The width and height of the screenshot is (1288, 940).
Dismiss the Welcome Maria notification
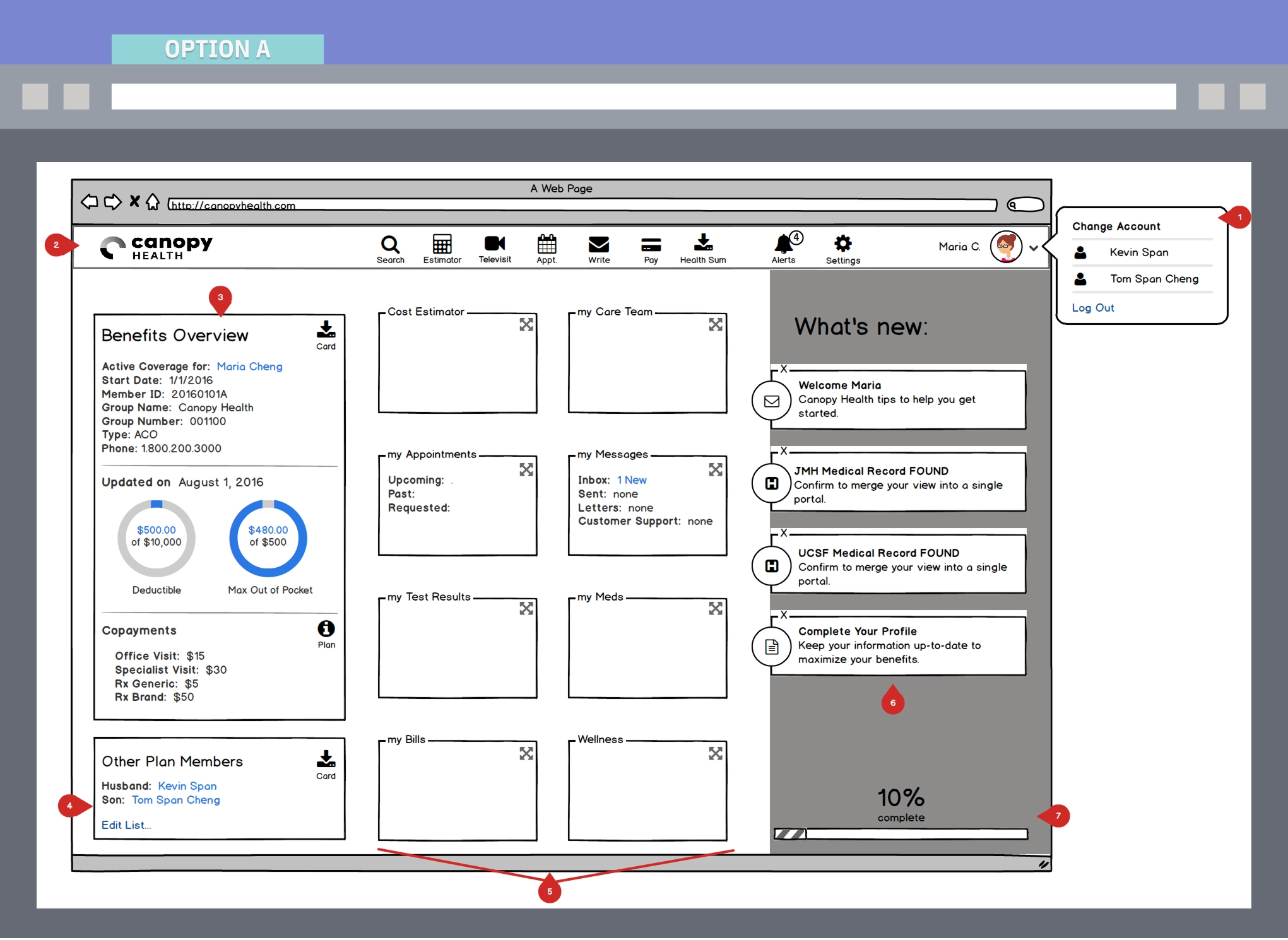tap(784, 369)
